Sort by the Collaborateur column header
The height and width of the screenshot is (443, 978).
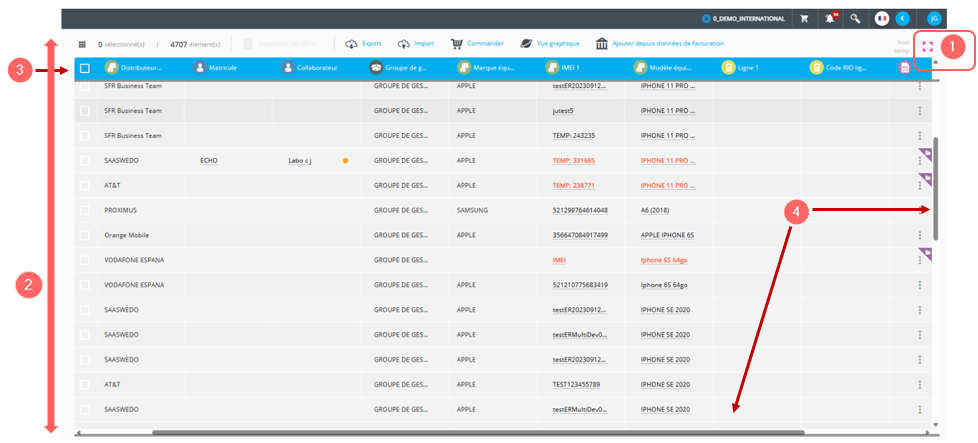[x=311, y=68]
